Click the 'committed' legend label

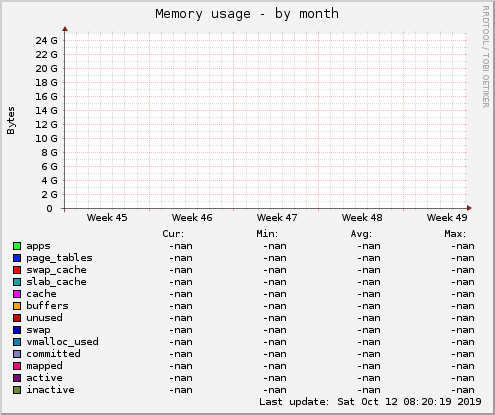(53, 354)
